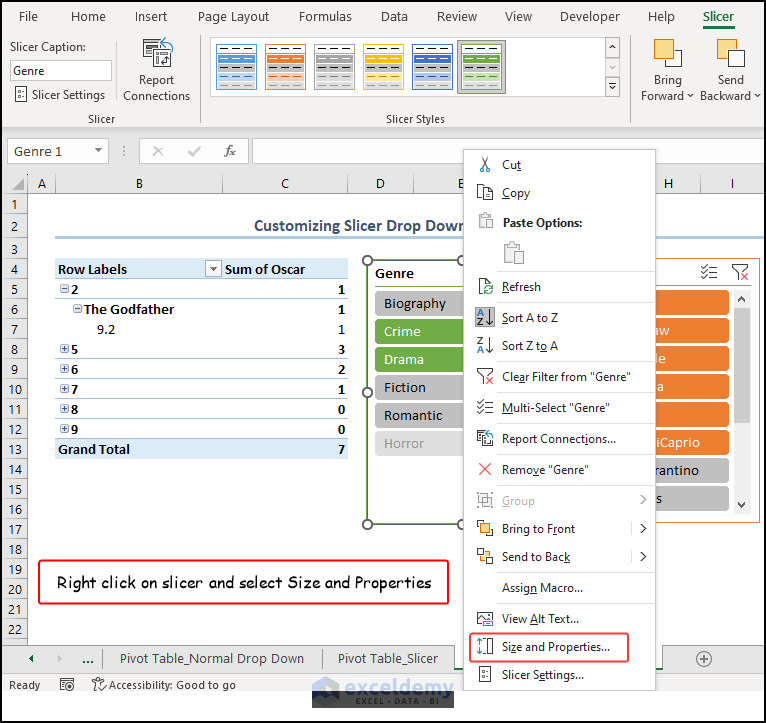
Task: Apply the yellow slicer style
Action: [x=383, y=66]
